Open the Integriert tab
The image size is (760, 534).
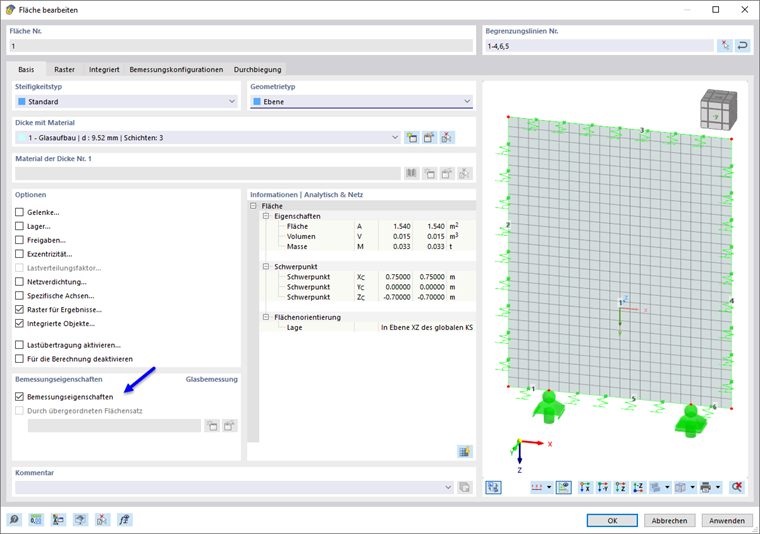click(x=104, y=69)
